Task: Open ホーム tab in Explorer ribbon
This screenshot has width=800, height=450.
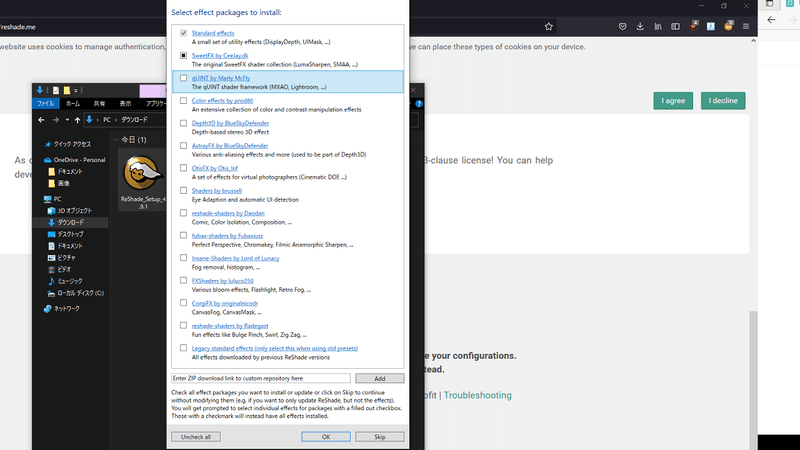Action: (72, 104)
